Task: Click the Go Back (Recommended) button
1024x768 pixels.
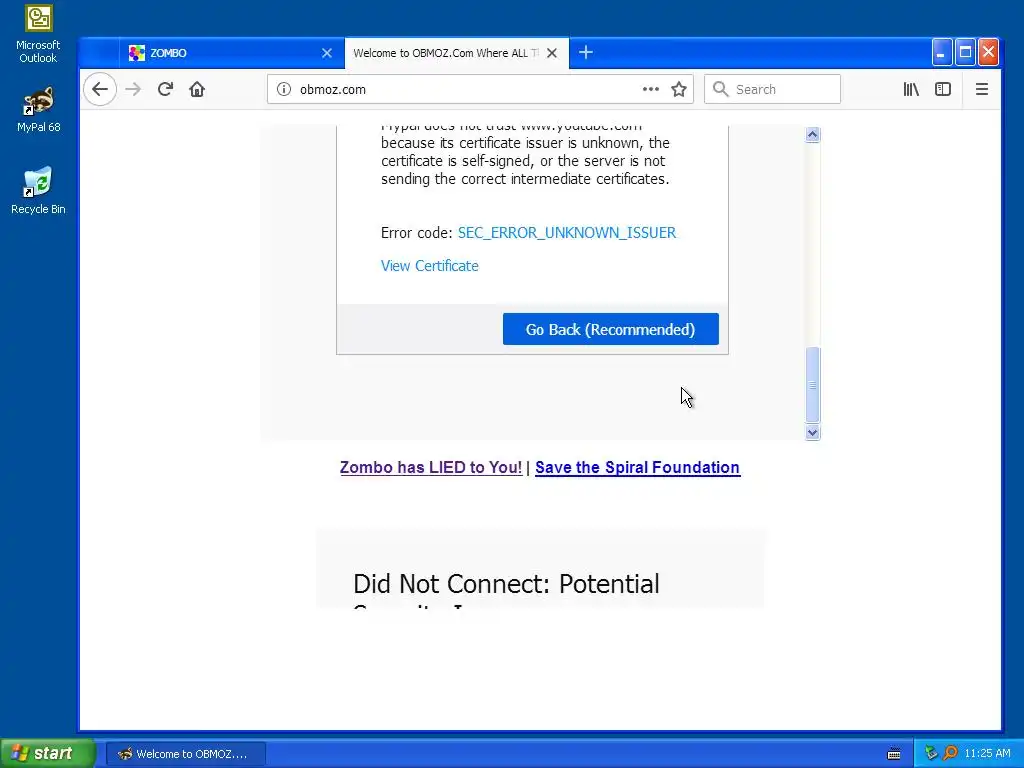Action: tap(611, 329)
